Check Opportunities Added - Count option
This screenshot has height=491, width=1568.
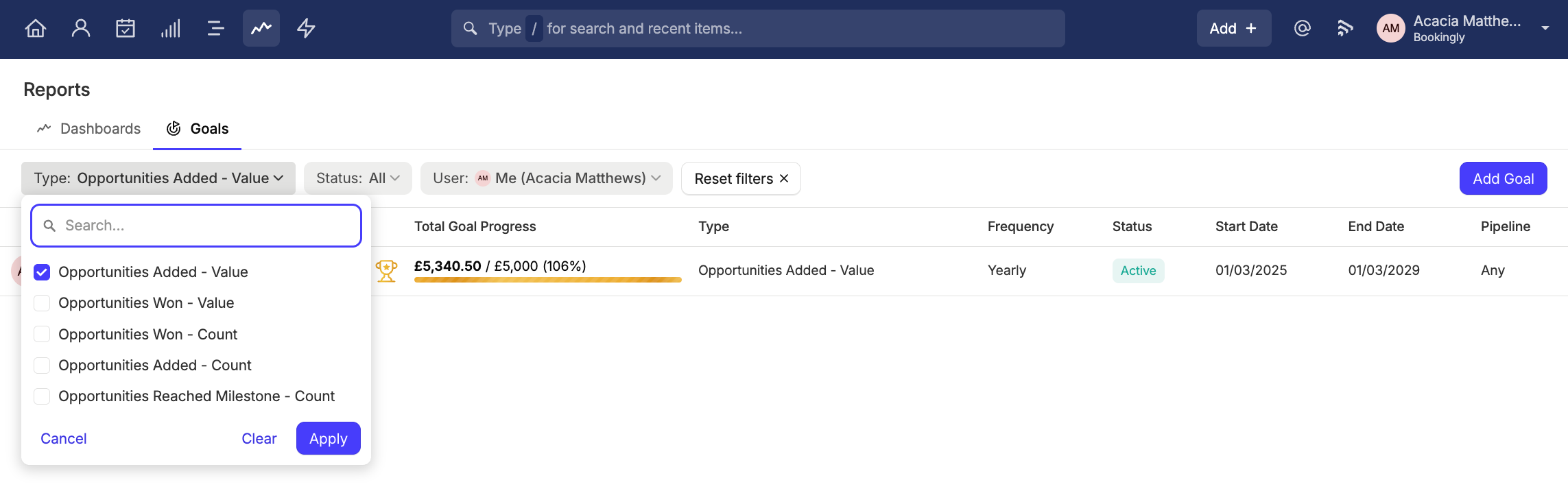[42, 365]
